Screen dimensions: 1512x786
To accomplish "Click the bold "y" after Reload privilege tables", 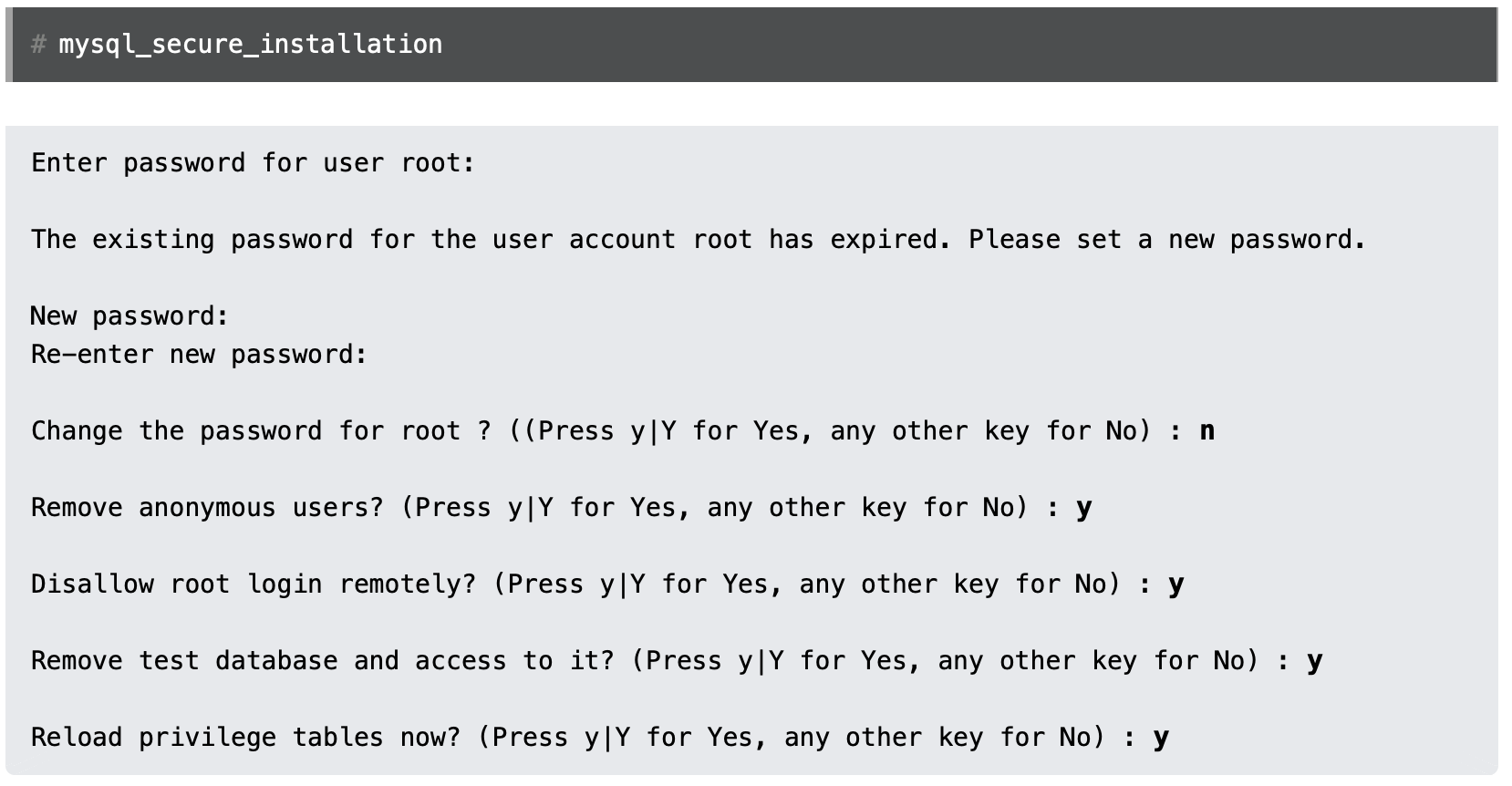I will click(x=1160, y=738).
